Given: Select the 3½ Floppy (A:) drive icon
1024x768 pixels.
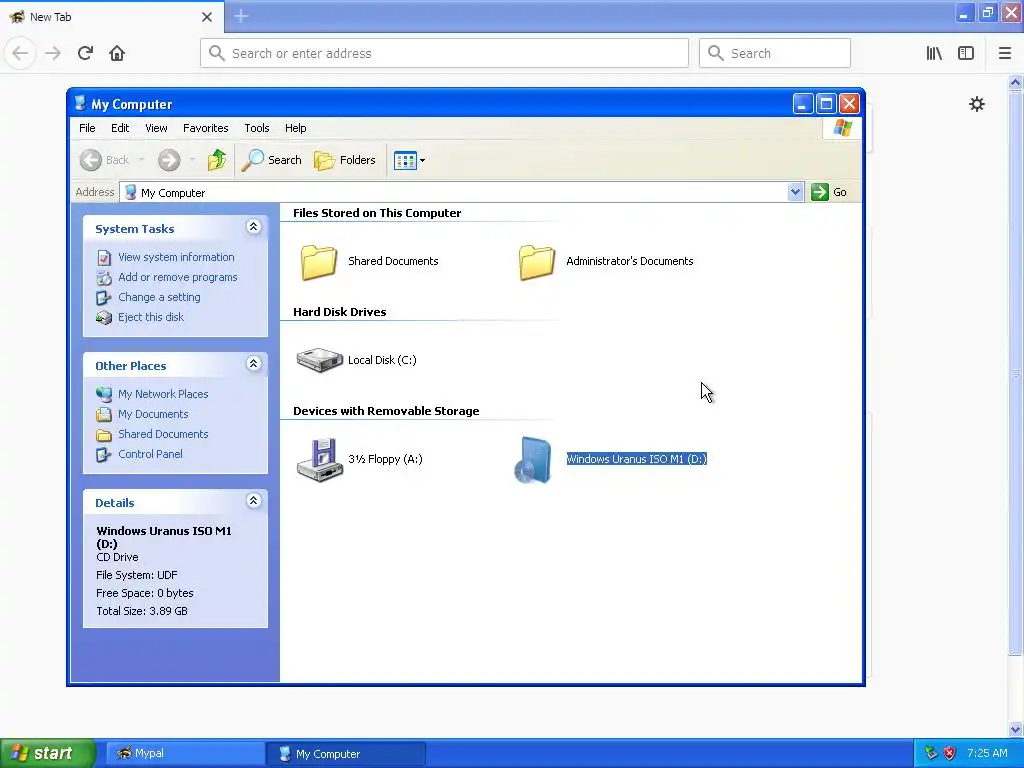Looking at the screenshot, I should (x=319, y=460).
